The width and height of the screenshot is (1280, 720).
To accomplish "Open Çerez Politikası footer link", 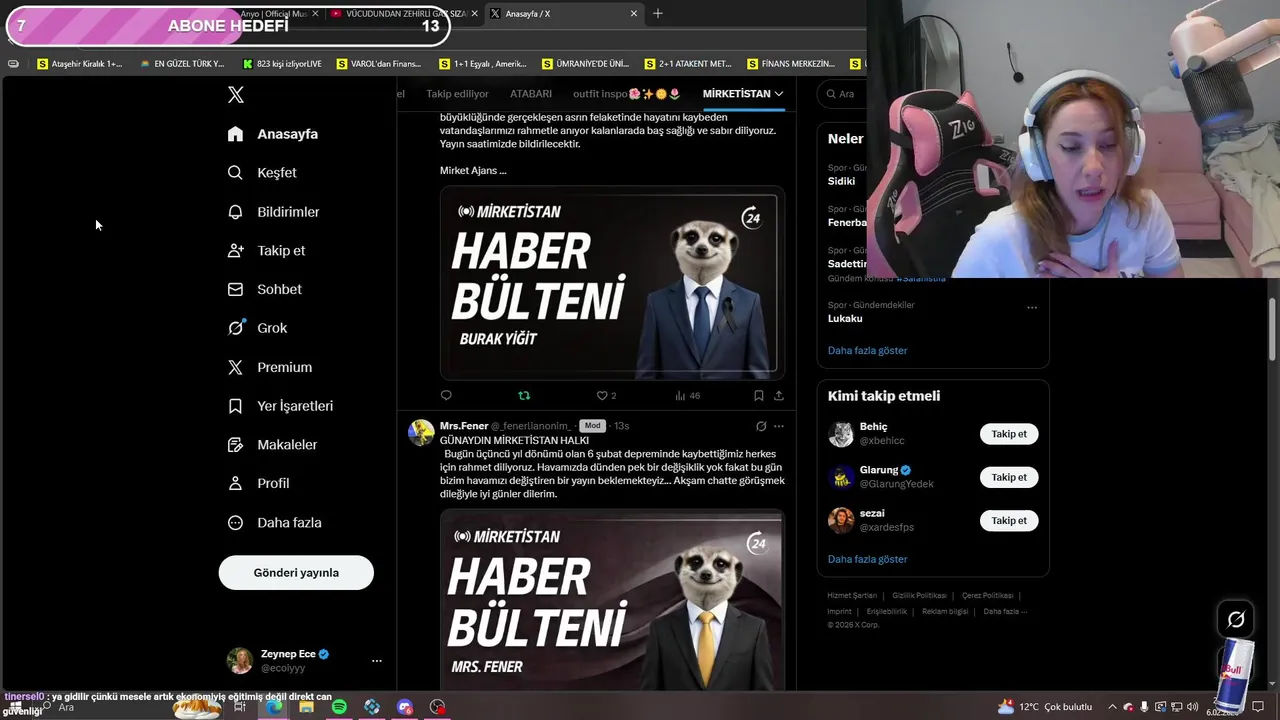I will [x=987, y=595].
